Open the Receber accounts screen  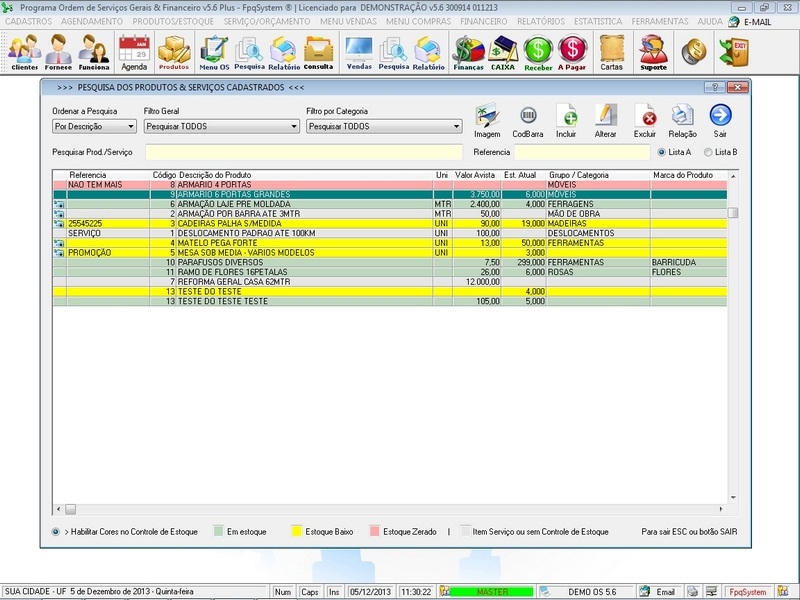click(540, 47)
